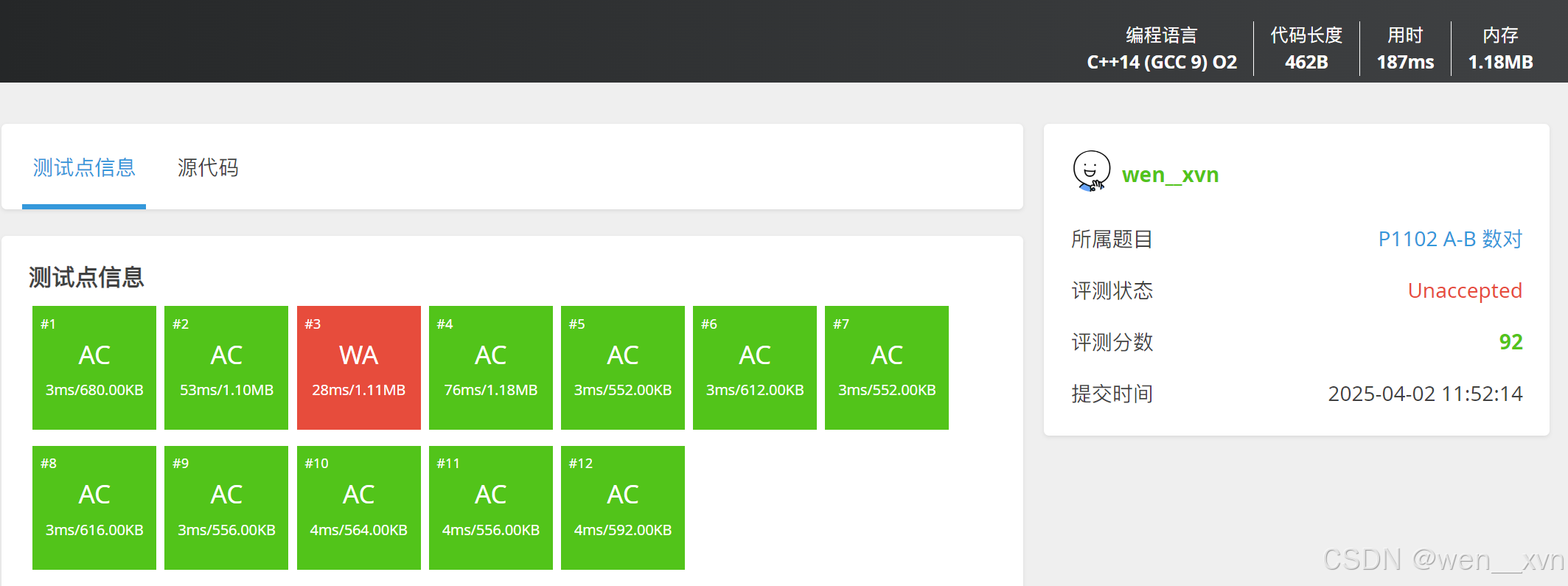Screen dimensions: 1568x586
Task: Click the 测试点信息 section heading
Action: (86, 277)
